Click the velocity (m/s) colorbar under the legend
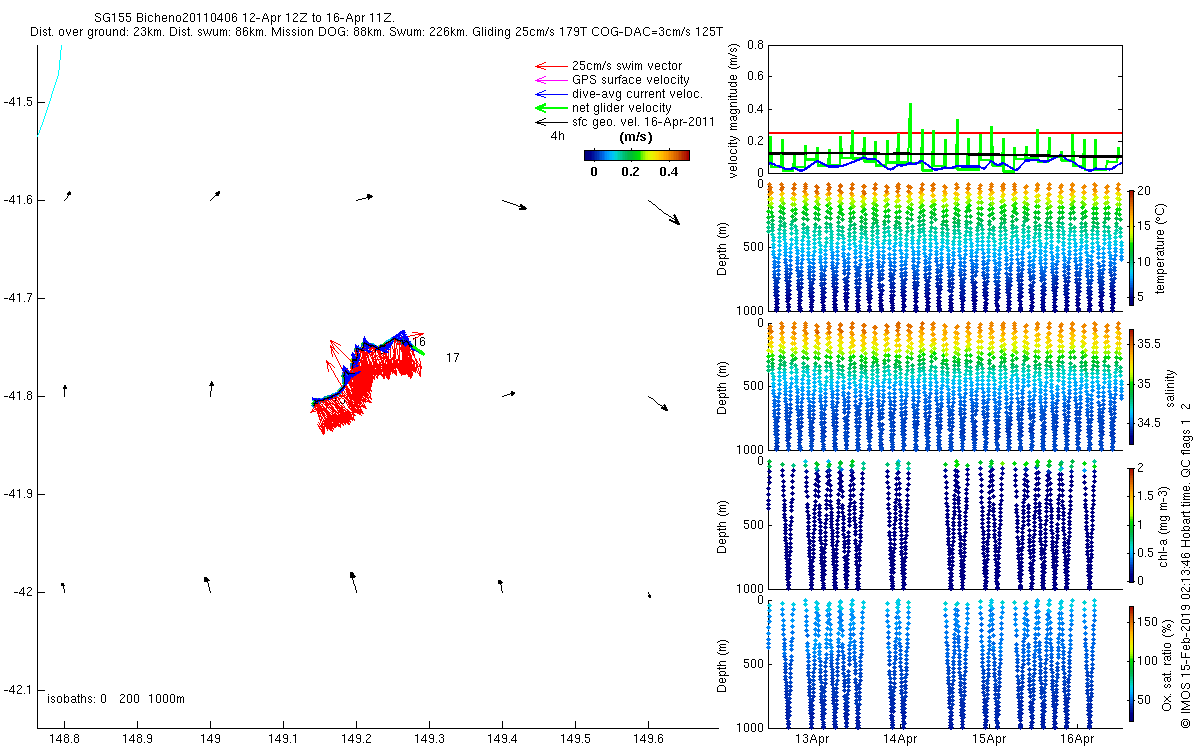The image size is (1200, 750). pyautogui.click(x=637, y=155)
